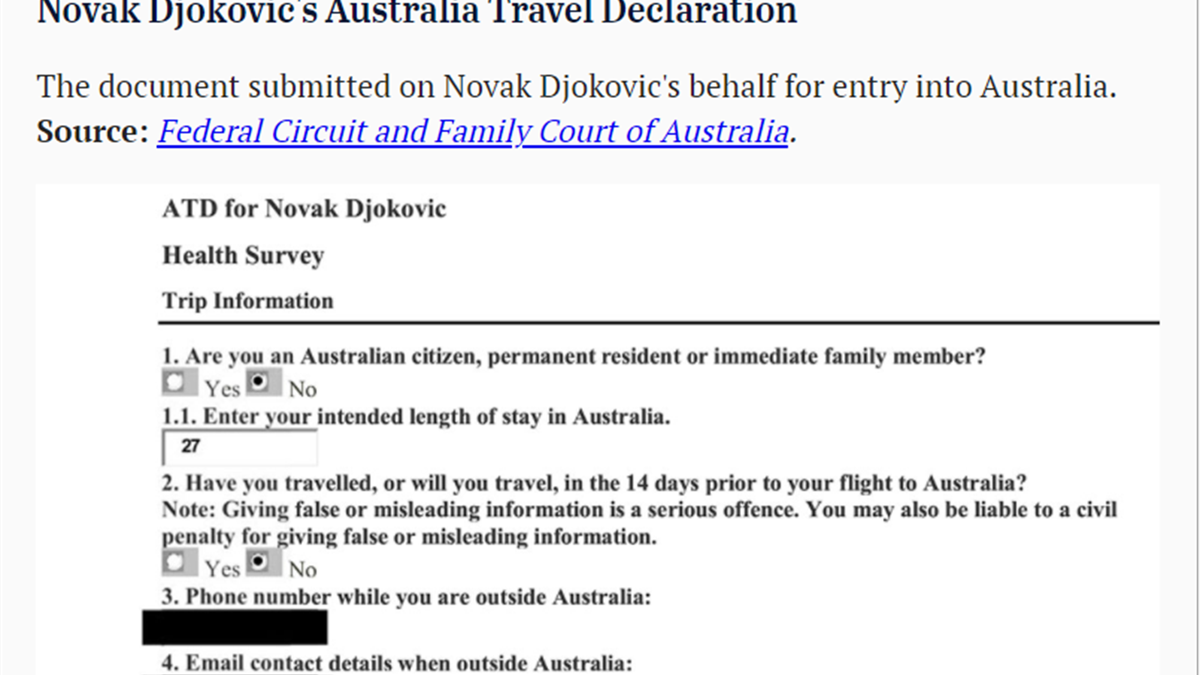
Task: Click the 'Email contact details' question label
Action: pyautogui.click(x=397, y=663)
